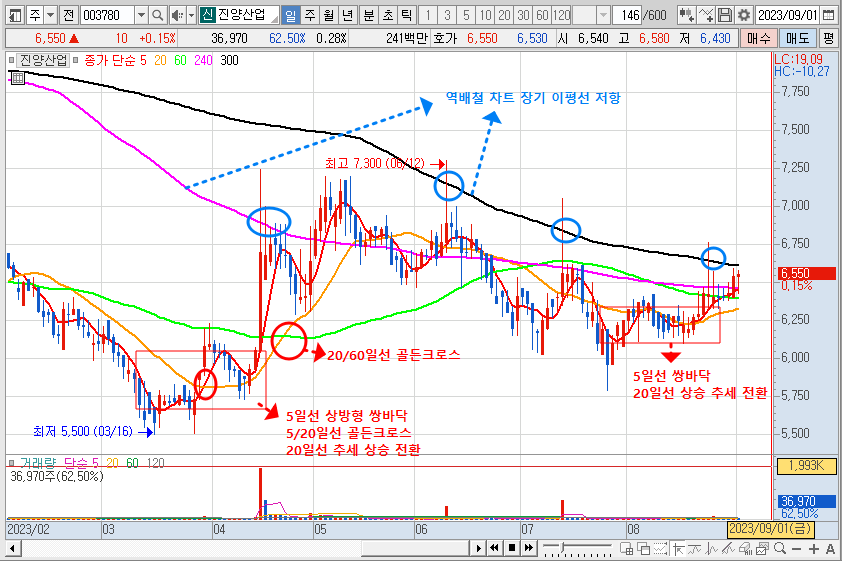Click the 주 market selector button
This screenshot has height=561, width=842.
tap(35, 15)
